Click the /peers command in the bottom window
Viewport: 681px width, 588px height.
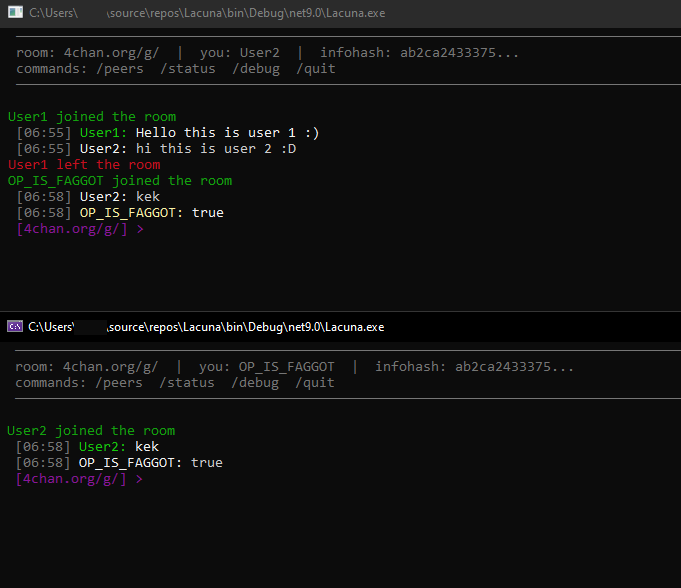pyautogui.click(x=119, y=383)
